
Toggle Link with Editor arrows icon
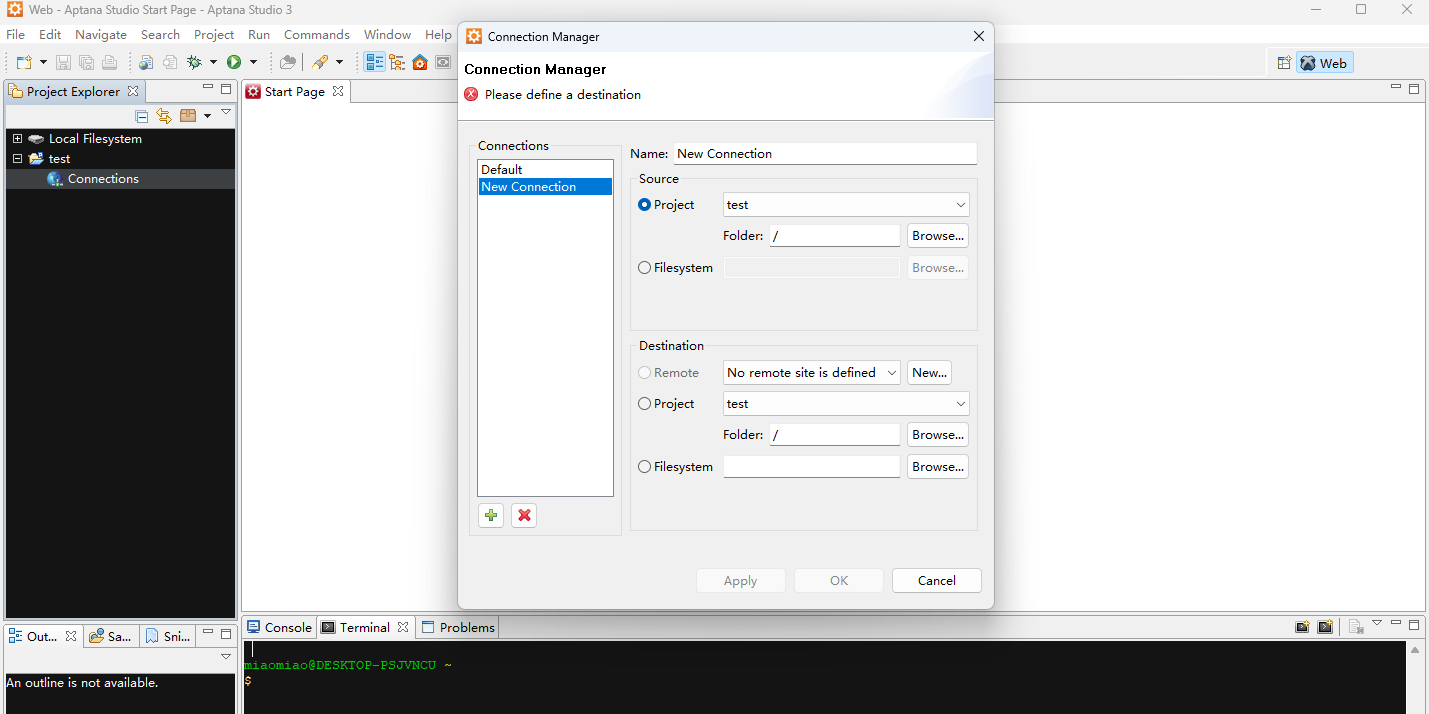click(x=164, y=116)
